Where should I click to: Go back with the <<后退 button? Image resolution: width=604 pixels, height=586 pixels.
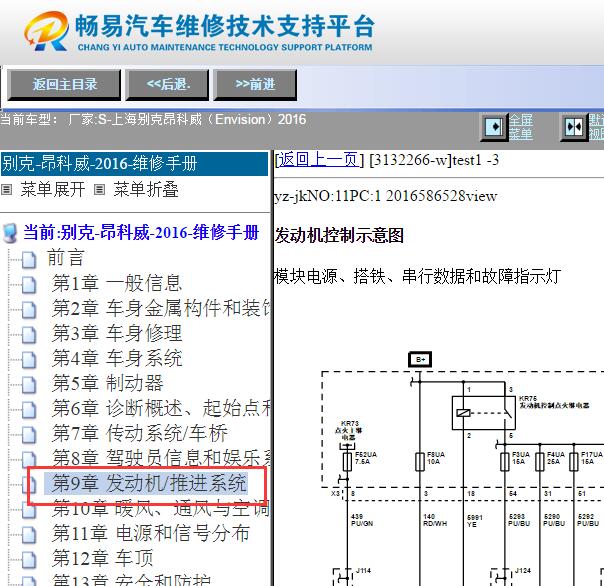[167, 85]
